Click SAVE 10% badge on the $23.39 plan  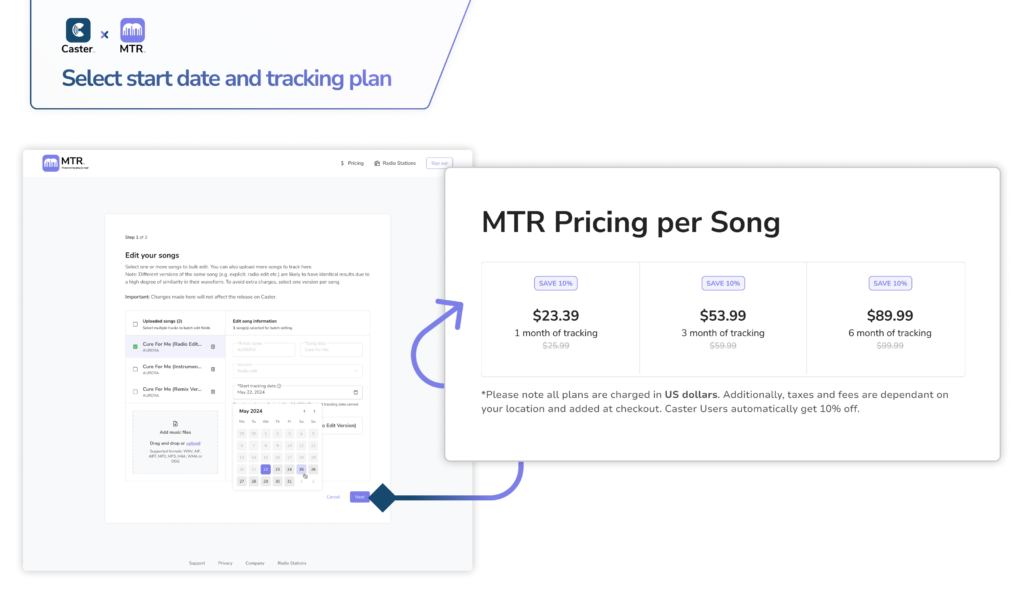tap(556, 283)
